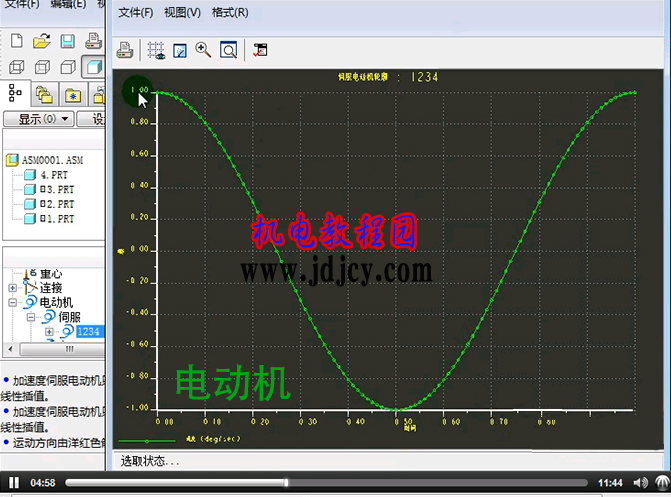
Task: Pause the video playback
Action: pos(14,483)
